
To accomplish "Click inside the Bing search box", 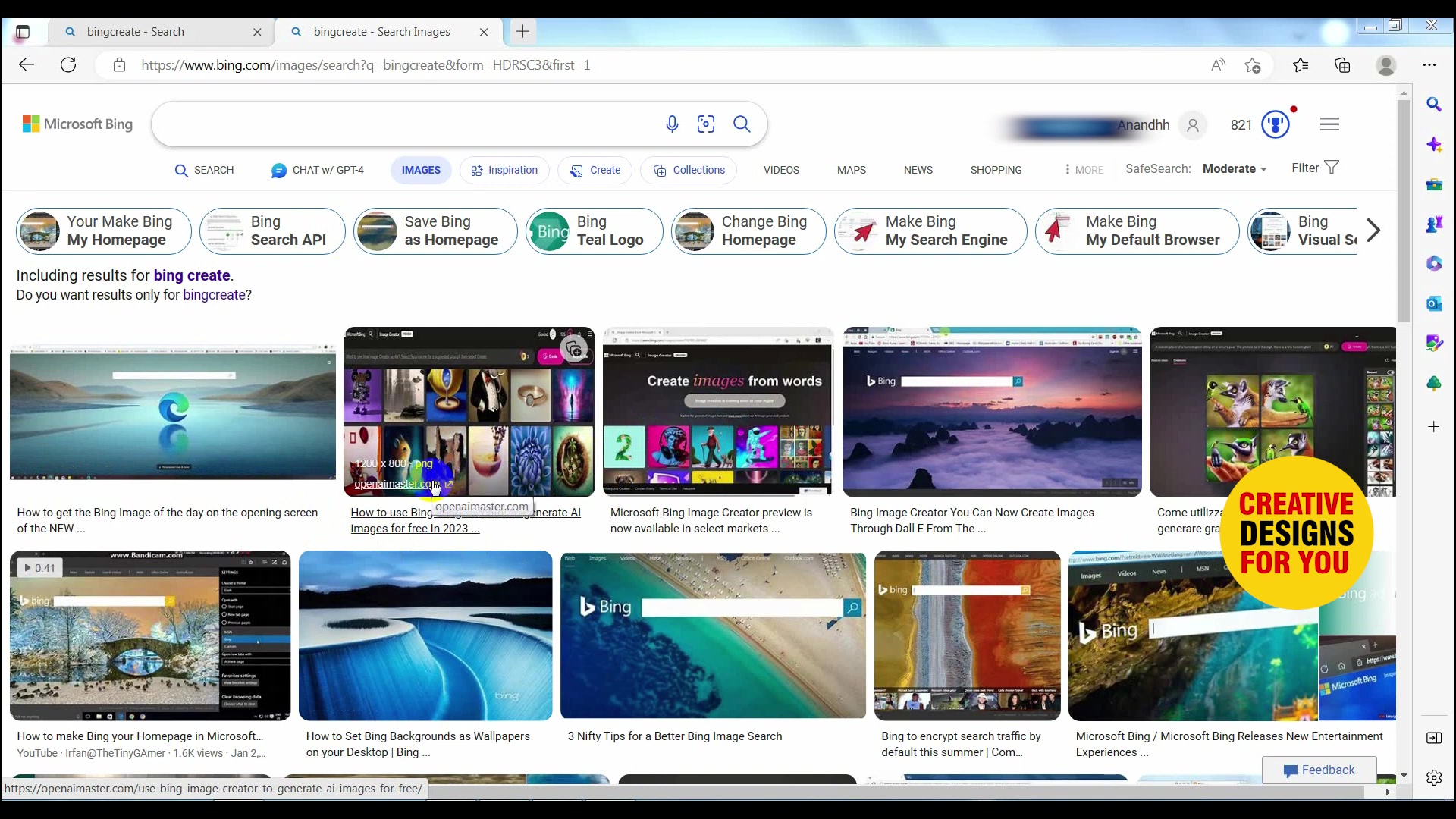I will click(394, 124).
